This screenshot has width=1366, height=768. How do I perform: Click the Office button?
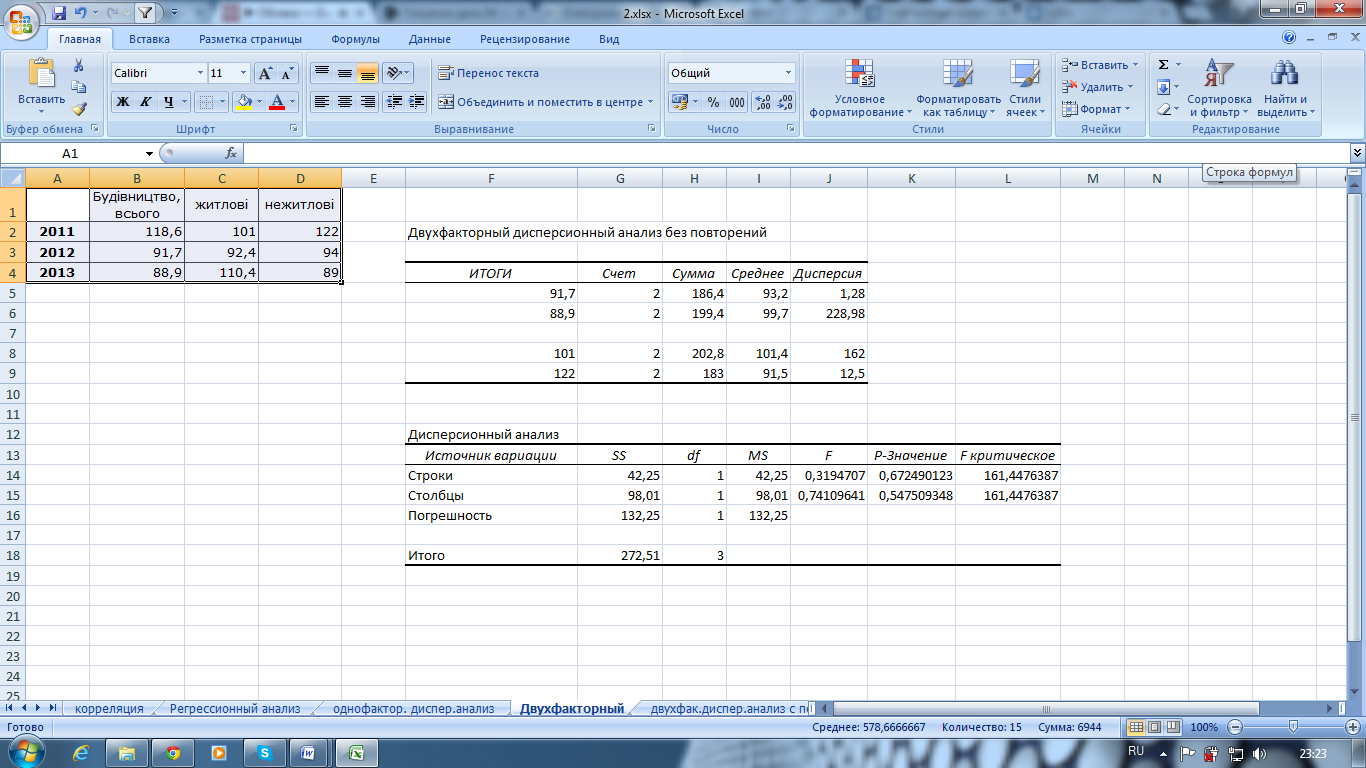coord(22,22)
